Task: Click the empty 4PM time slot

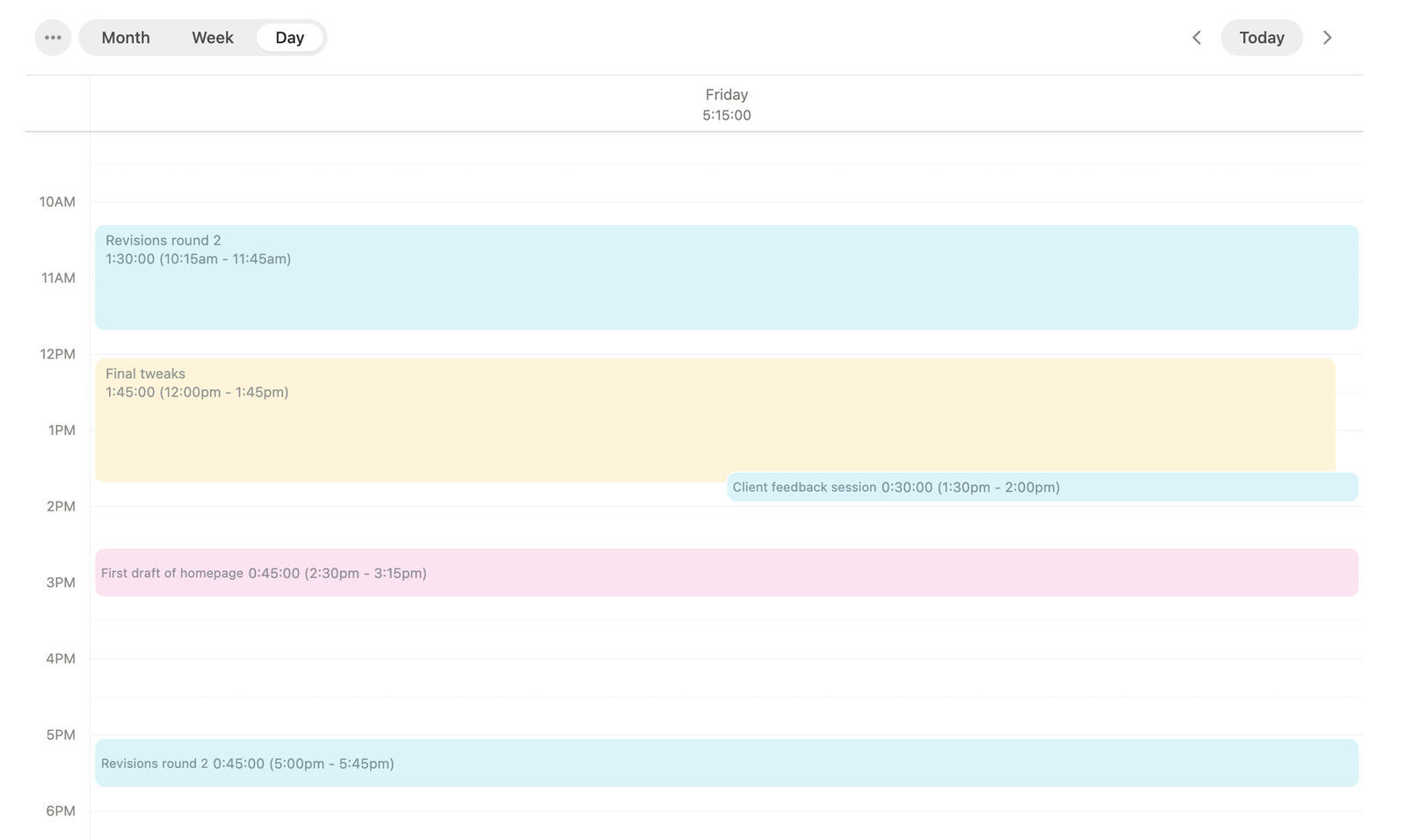Action: pos(726,677)
